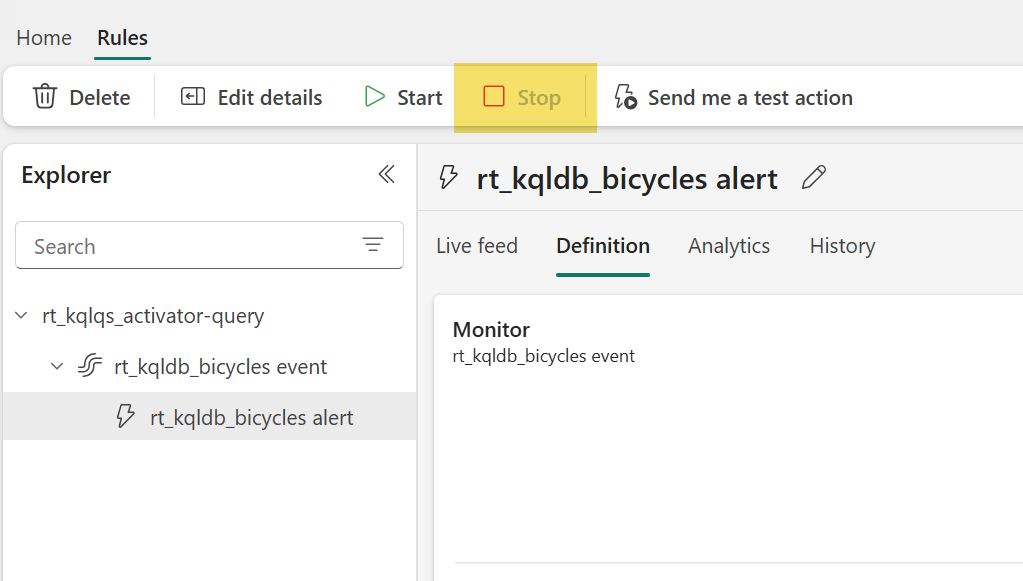Image resolution: width=1023 pixels, height=581 pixels.
Task: View the History tab
Action: point(842,246)
